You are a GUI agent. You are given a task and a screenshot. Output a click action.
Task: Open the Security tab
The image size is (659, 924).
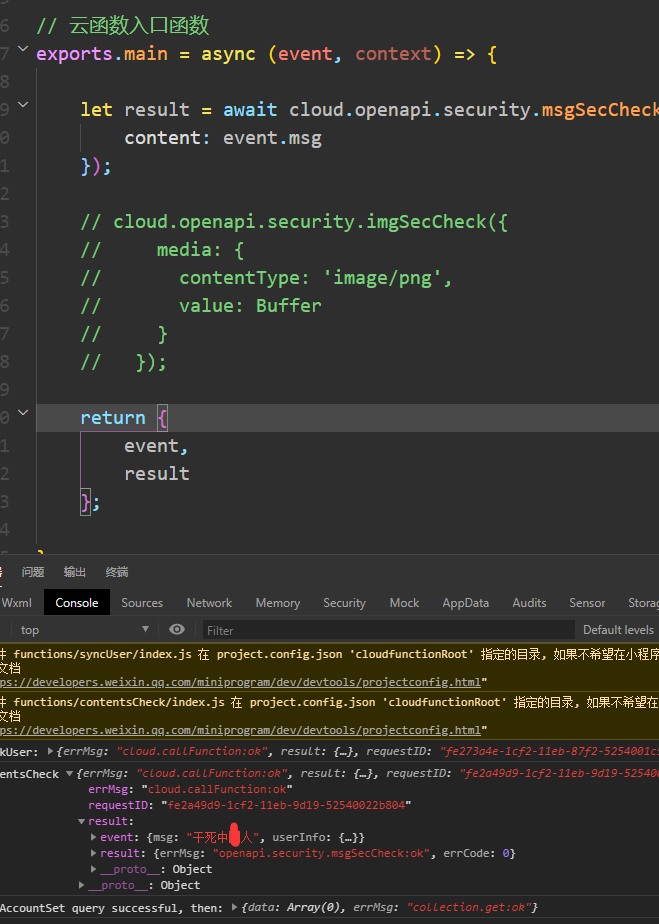(x=344, y=602)
